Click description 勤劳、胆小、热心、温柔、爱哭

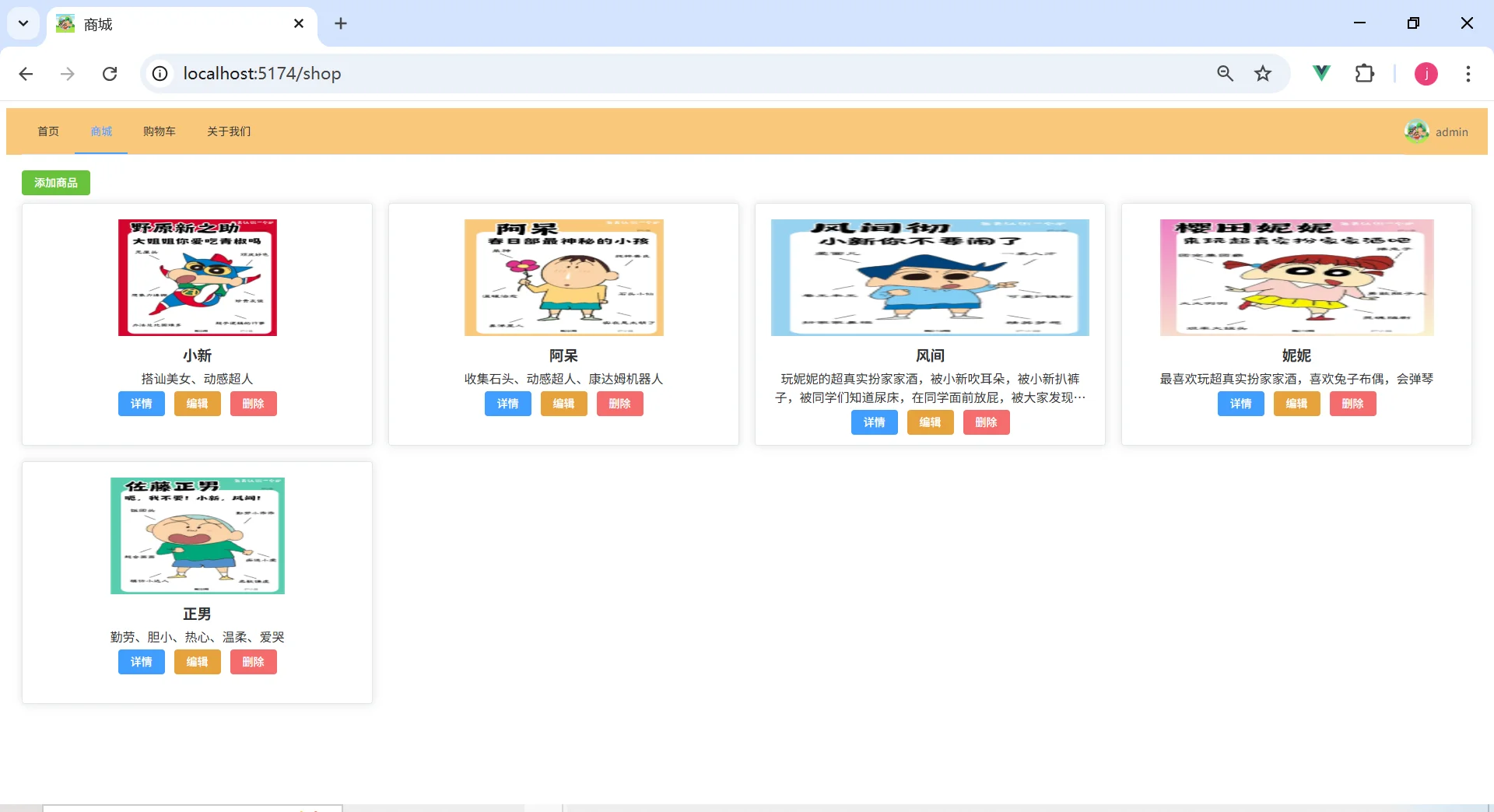(x=198, y=637)
